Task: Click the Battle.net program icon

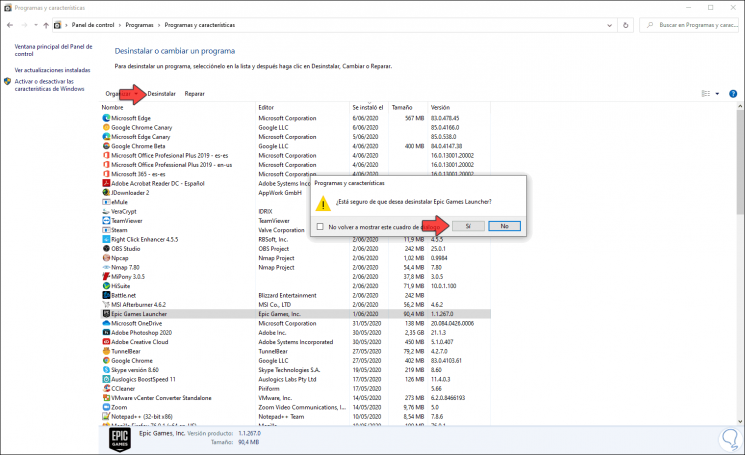Action: [x=106, y=295]
